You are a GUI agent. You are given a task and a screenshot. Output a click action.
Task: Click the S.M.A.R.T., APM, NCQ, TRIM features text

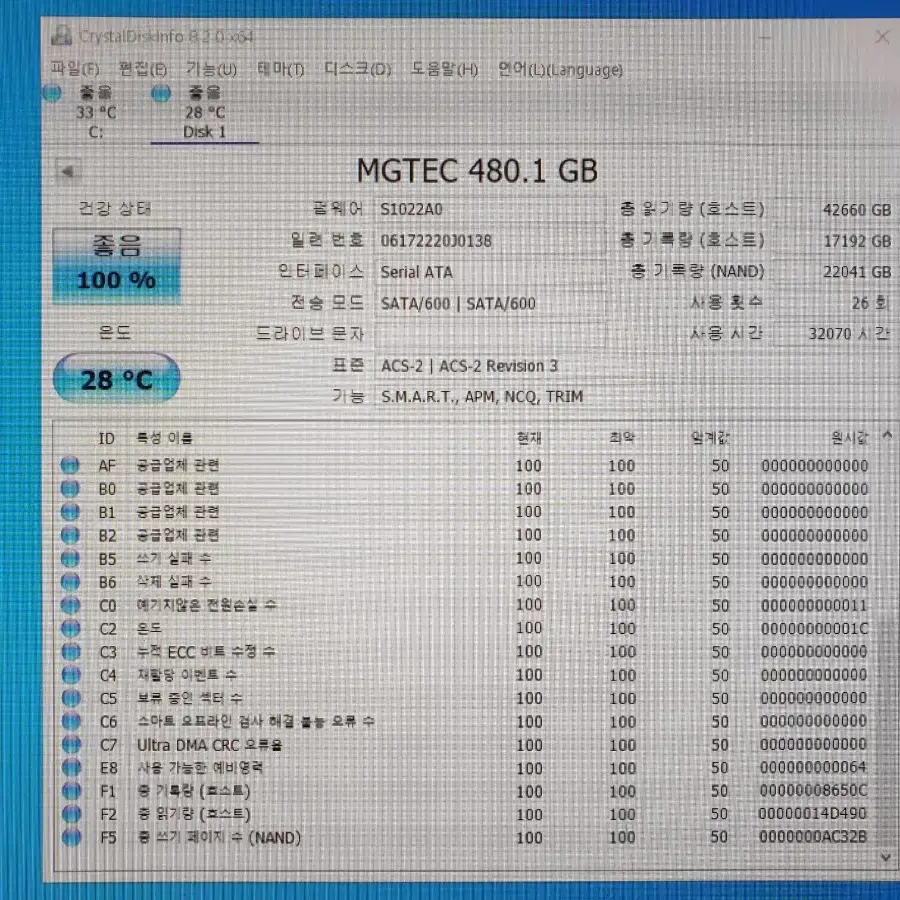(x=482, y=397)
